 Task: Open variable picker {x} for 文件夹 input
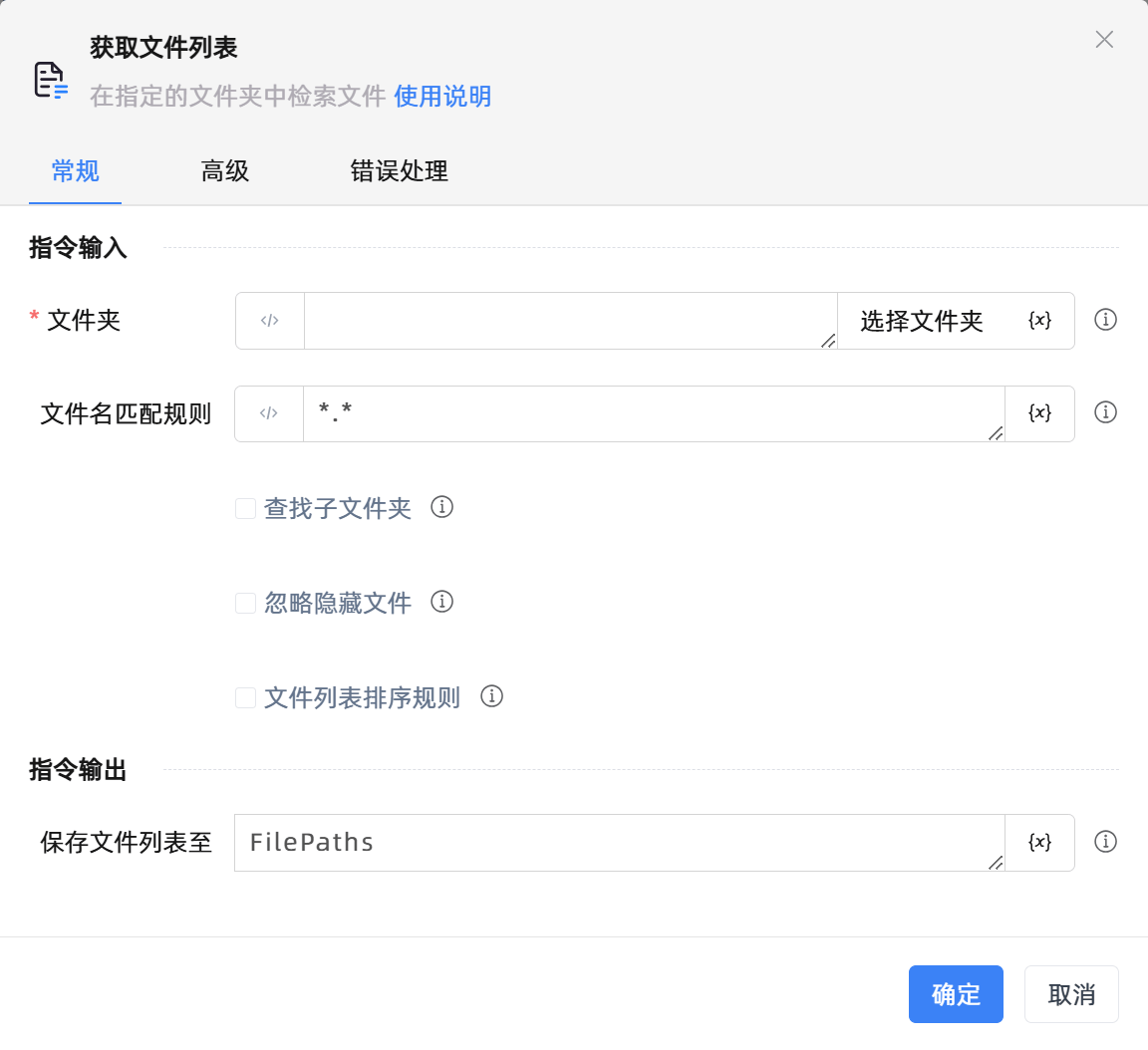click(1040, 320)
